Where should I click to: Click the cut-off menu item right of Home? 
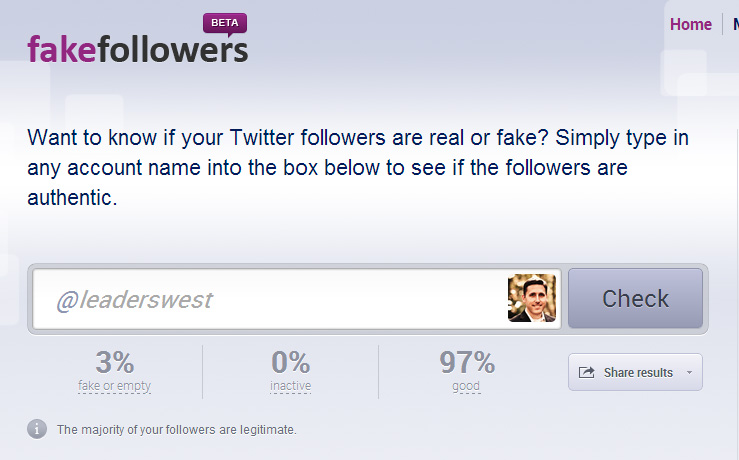click(x=736, y=24)
